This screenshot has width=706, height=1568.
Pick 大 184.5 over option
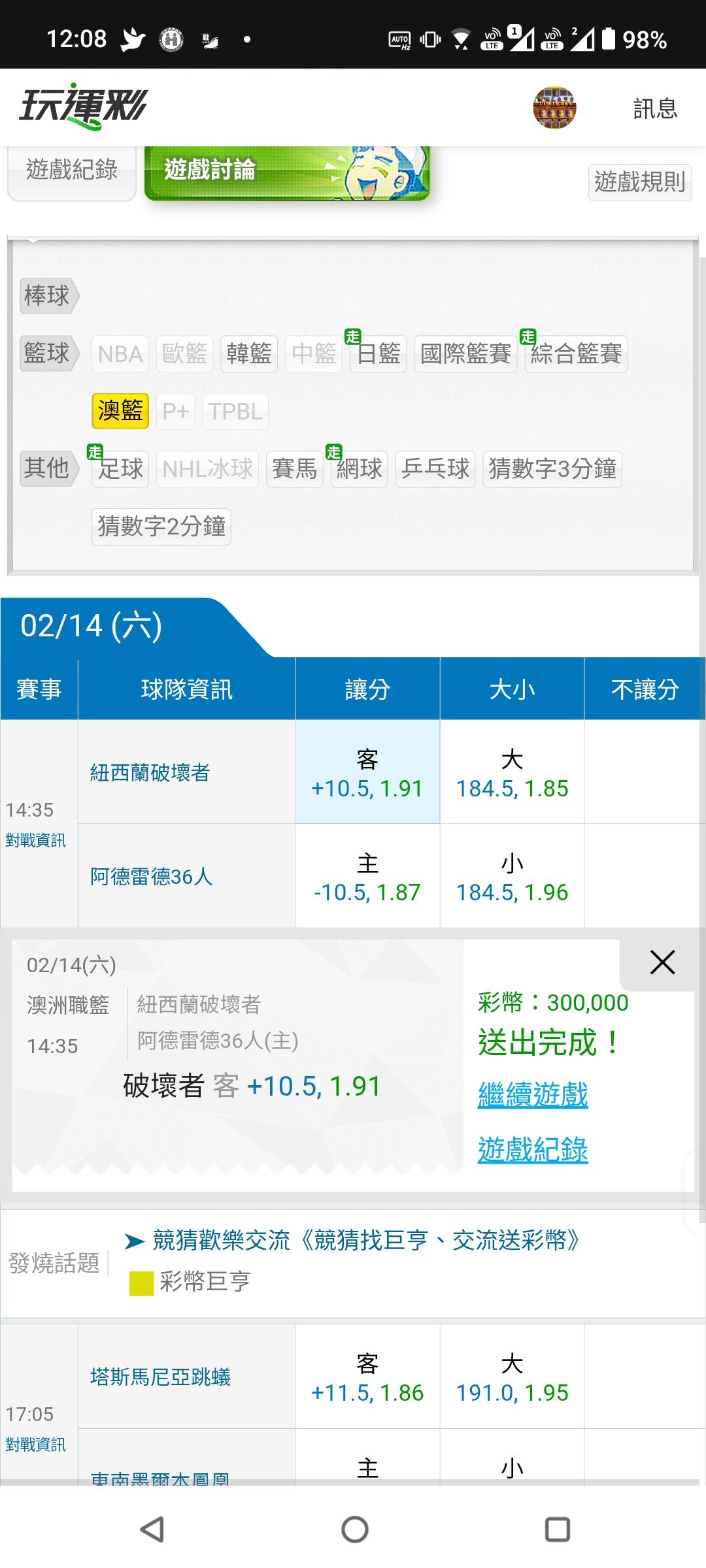(x=512, y=772)
